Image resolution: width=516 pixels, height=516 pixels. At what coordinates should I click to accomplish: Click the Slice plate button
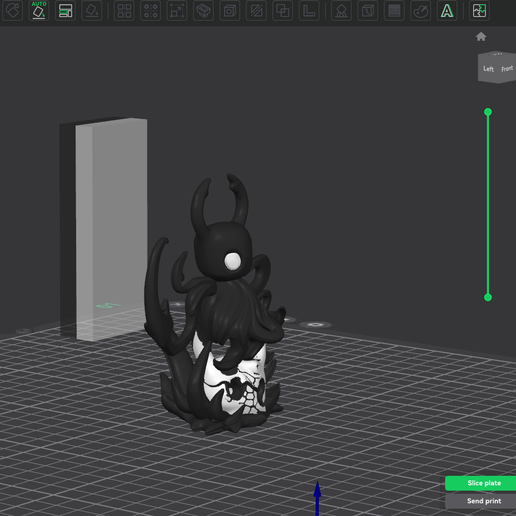tap(482, 483)
